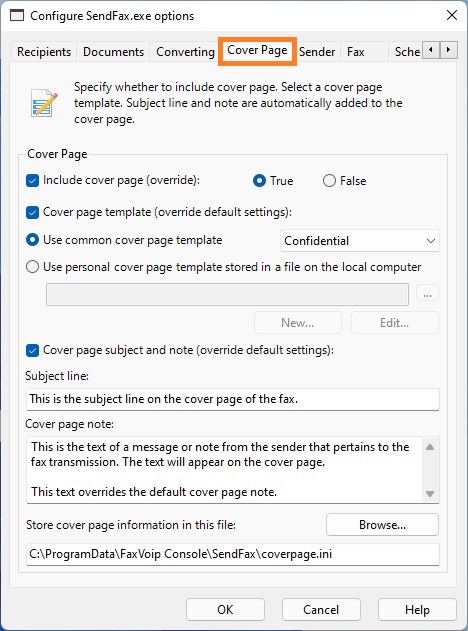
Task: Open the Sender tab
Action: pyautogui.click(x=317, y=52)
